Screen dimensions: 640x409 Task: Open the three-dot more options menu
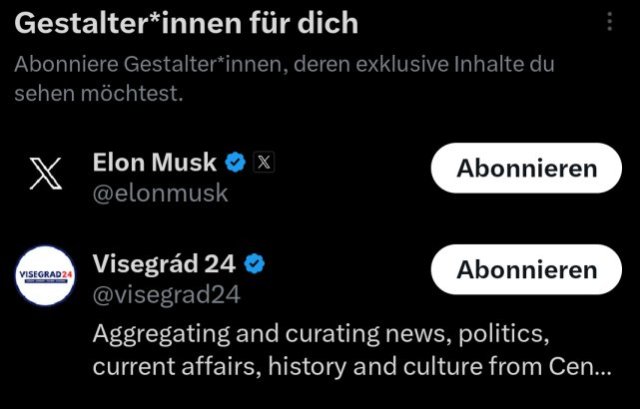pyautogui.click(x=609, y=22)
